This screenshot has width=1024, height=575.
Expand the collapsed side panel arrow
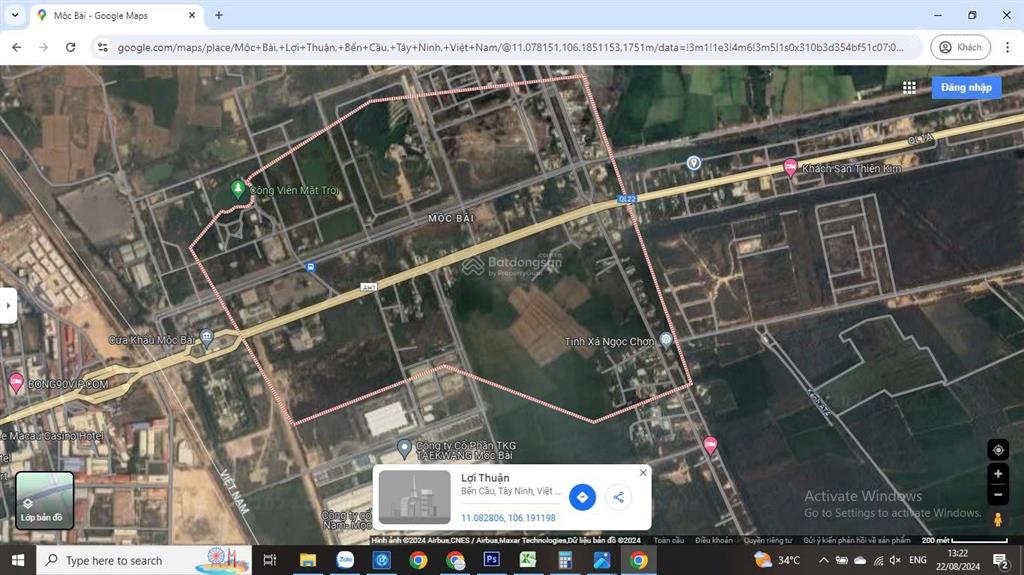click(8, 305)
